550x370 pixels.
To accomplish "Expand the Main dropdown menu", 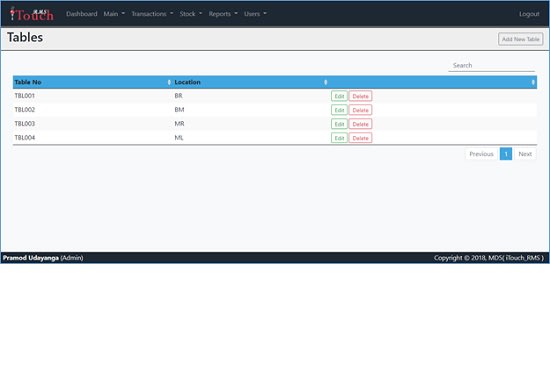I will [114, 14].
